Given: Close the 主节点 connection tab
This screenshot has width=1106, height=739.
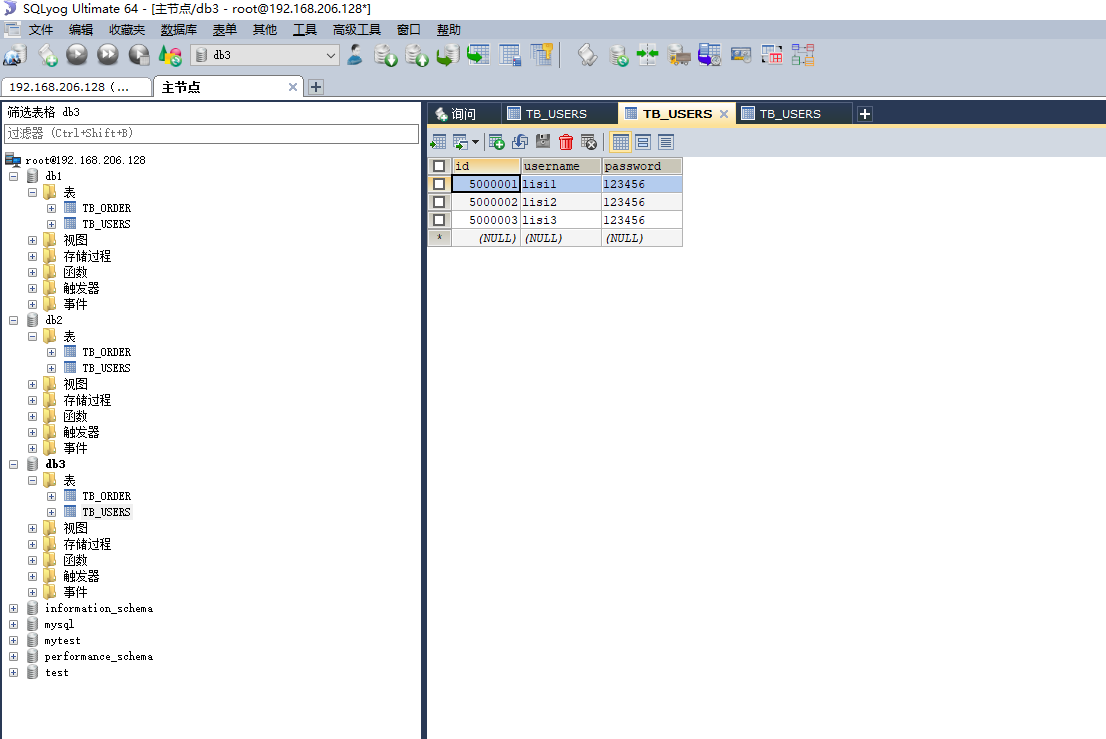Looking at the screenshot, I should click(293, 87).
